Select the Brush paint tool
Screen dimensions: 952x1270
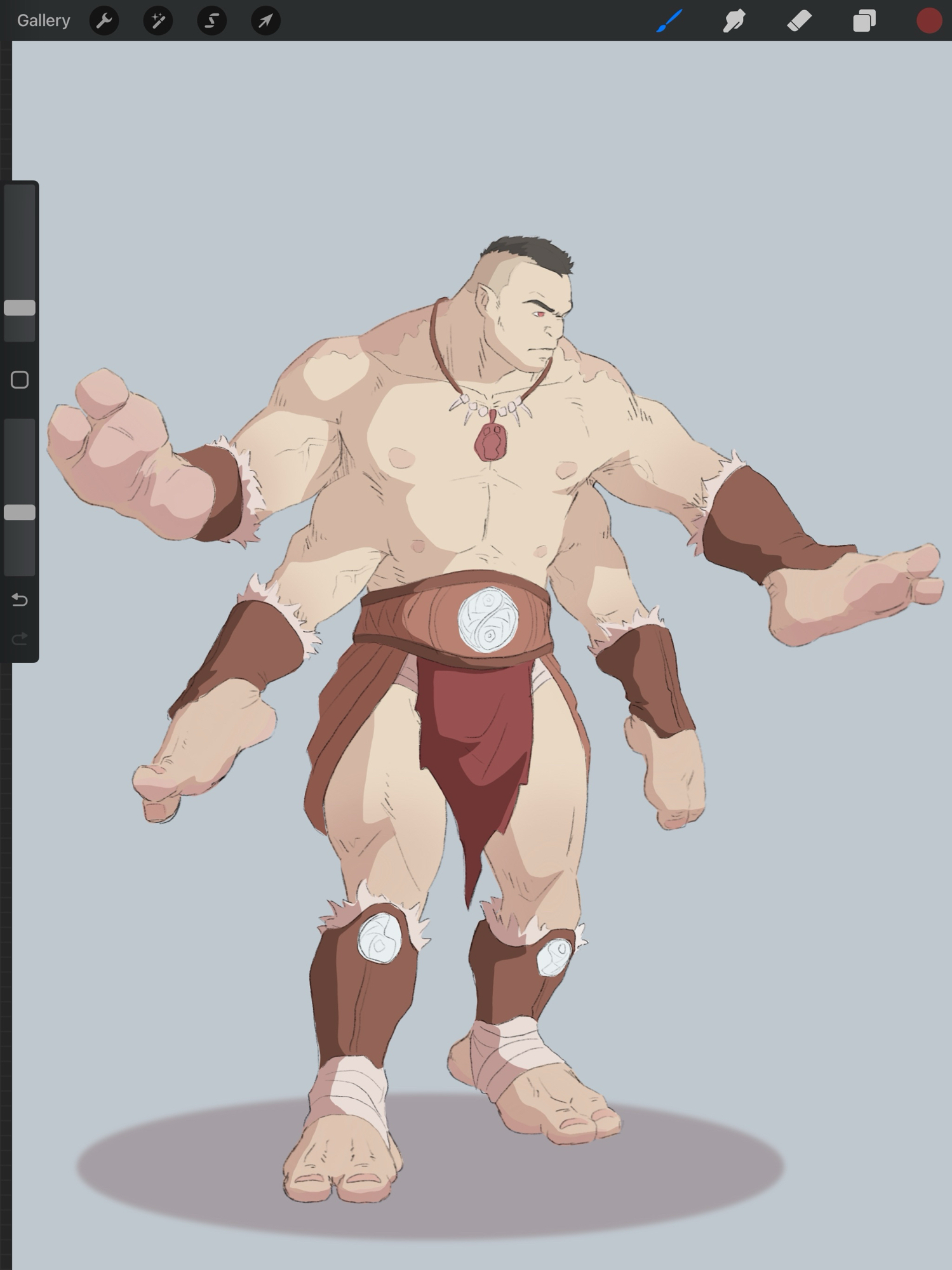point(669,21)
